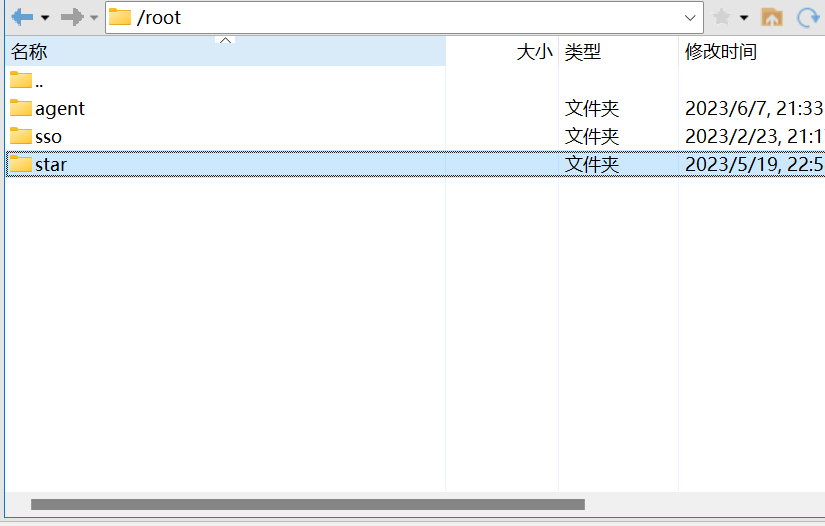Click the favorites star icon
This screenshot has height=526, width=825.
[x=721, y=17]
